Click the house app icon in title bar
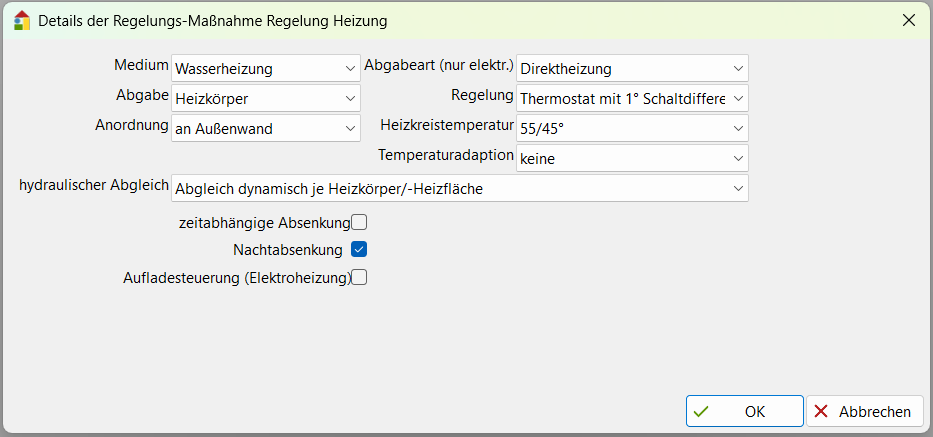 (x=21, y=20)
